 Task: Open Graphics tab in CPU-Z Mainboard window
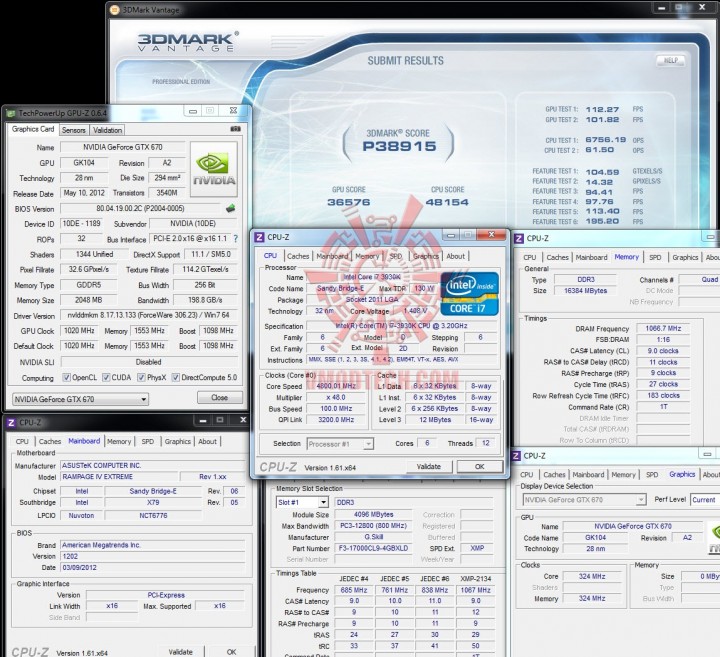178,441
